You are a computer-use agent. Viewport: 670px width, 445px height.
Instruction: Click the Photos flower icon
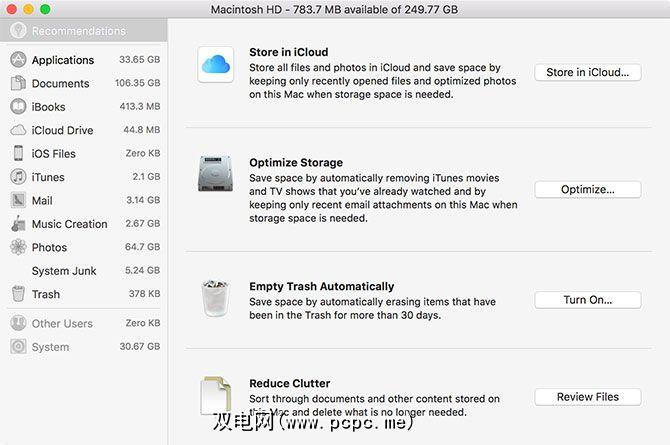[x=18, y=247]
